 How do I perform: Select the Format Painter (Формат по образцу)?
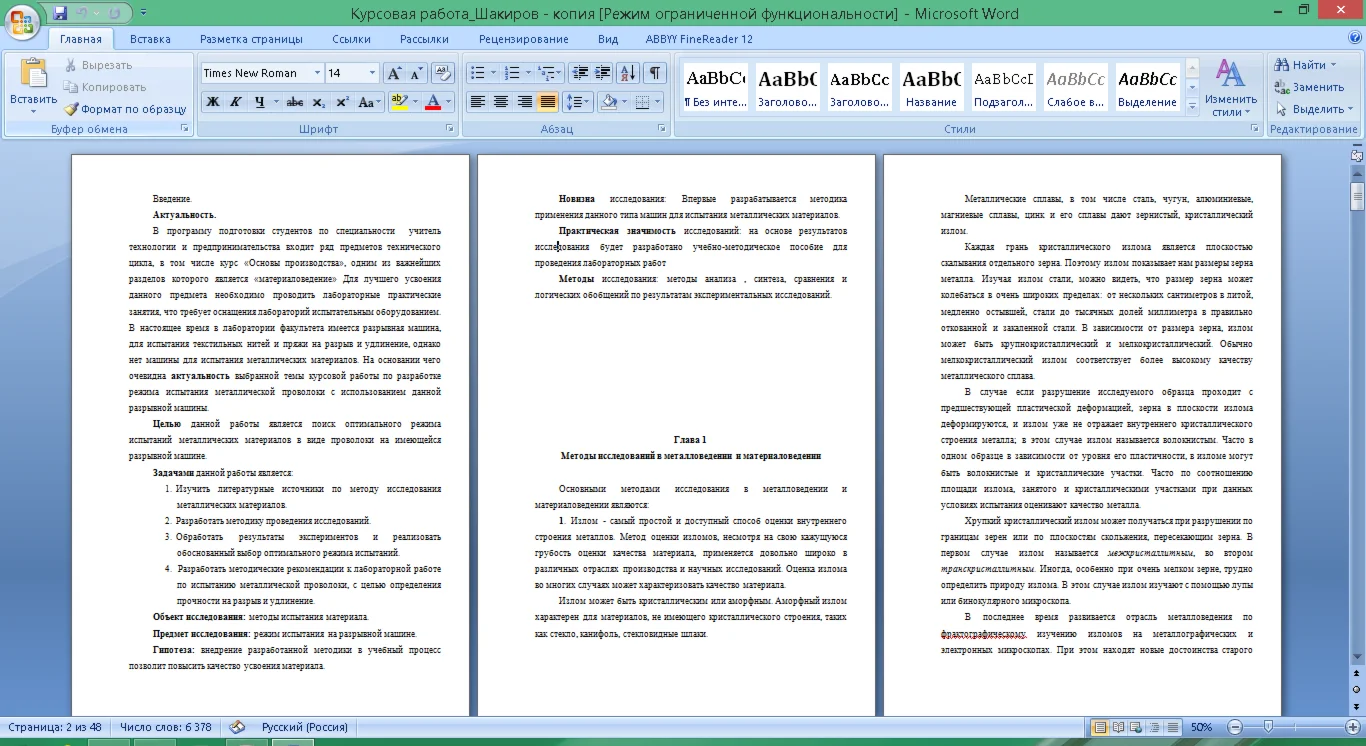point(125,109)
